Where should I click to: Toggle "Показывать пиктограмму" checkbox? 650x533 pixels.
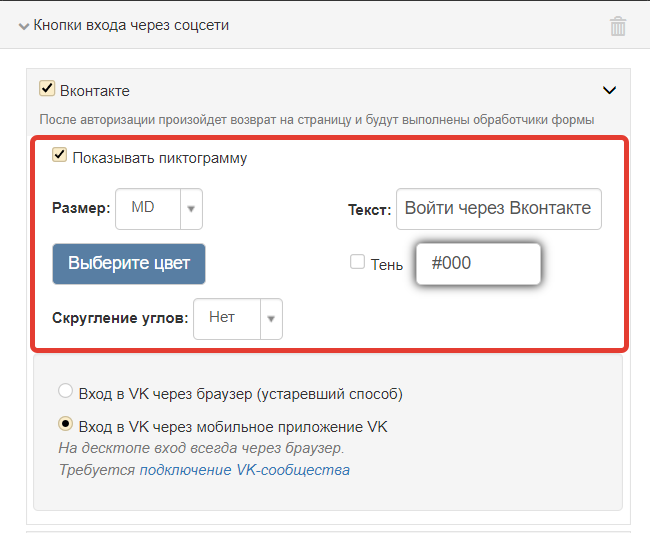pyautogui.click(x=59, y=155)
